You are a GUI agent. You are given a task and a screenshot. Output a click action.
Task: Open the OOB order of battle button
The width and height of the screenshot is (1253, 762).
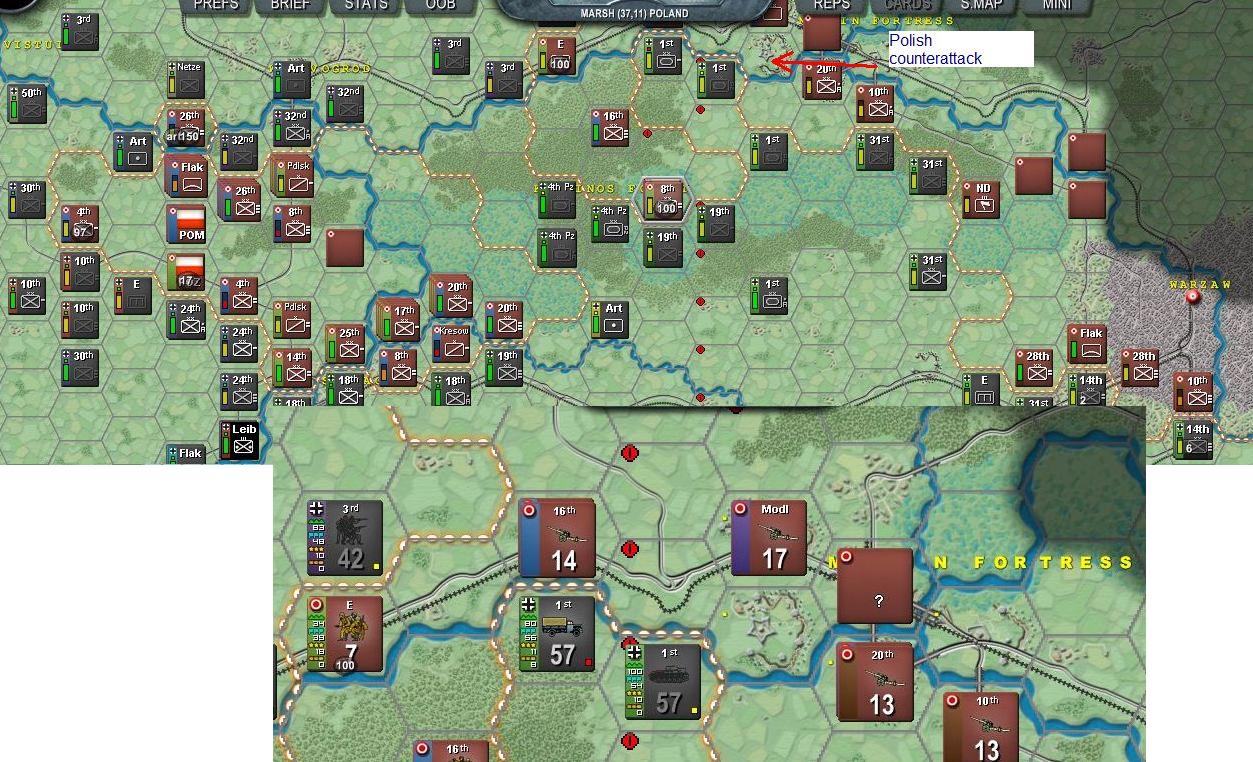pyautogui.click(x=440, y=5)
